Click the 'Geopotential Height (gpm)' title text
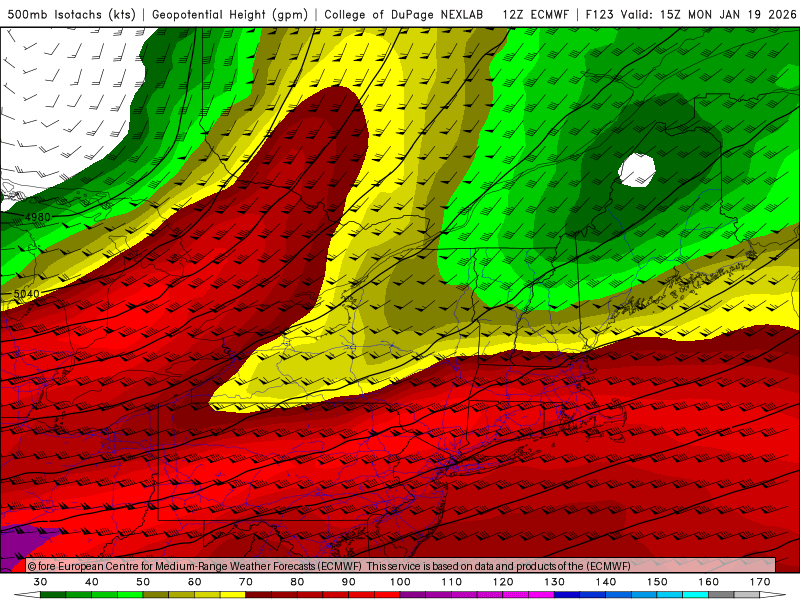Screen dimensions: 800x600 pos(230,14)
